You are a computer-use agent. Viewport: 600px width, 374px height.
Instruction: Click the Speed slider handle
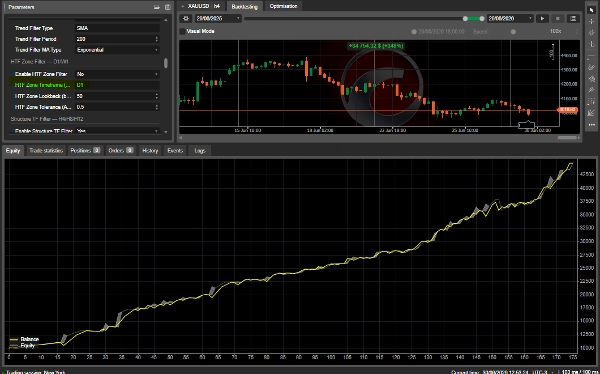point(513,31)
